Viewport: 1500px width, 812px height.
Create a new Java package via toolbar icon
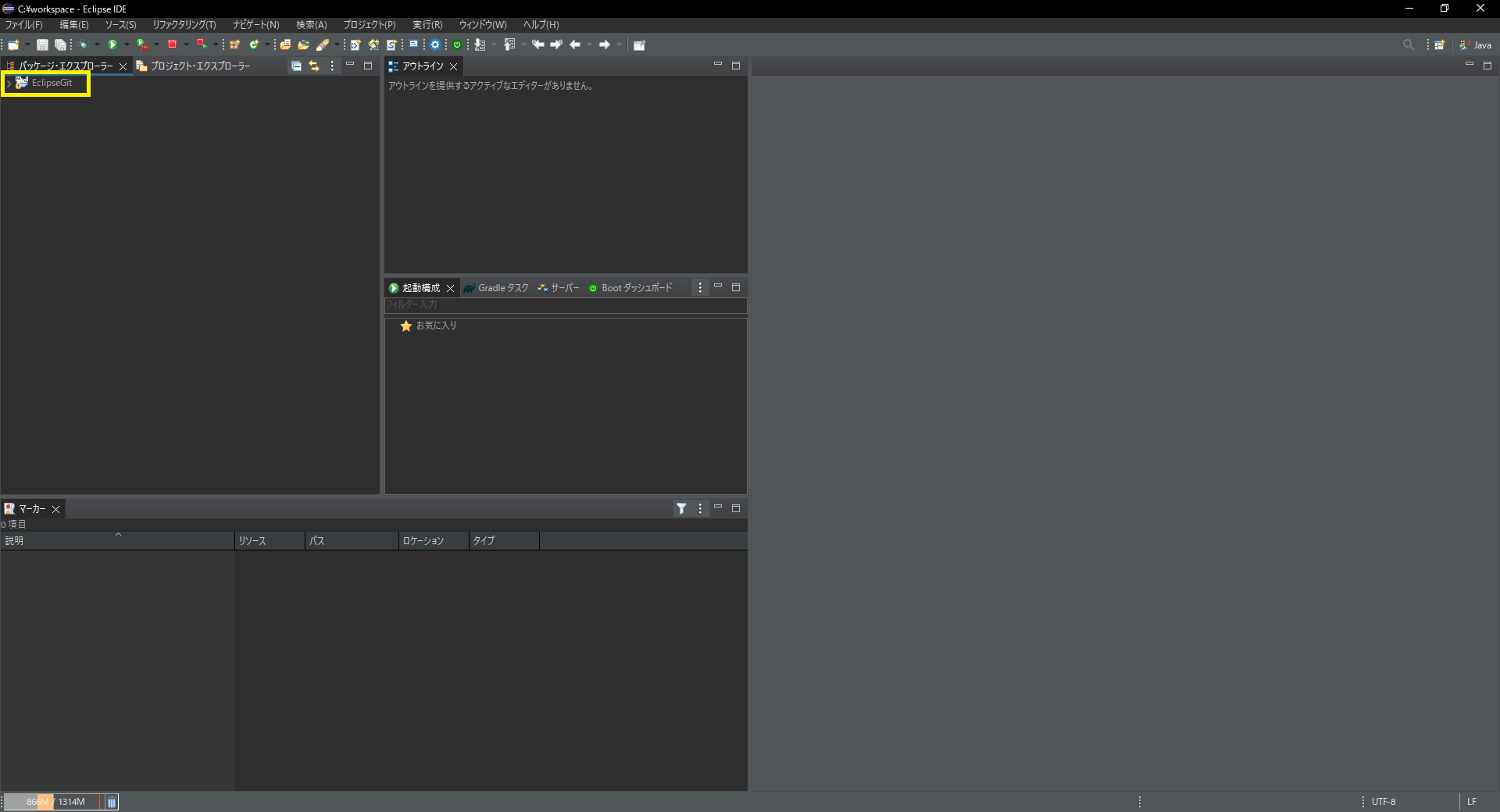[x=234, y=45]
